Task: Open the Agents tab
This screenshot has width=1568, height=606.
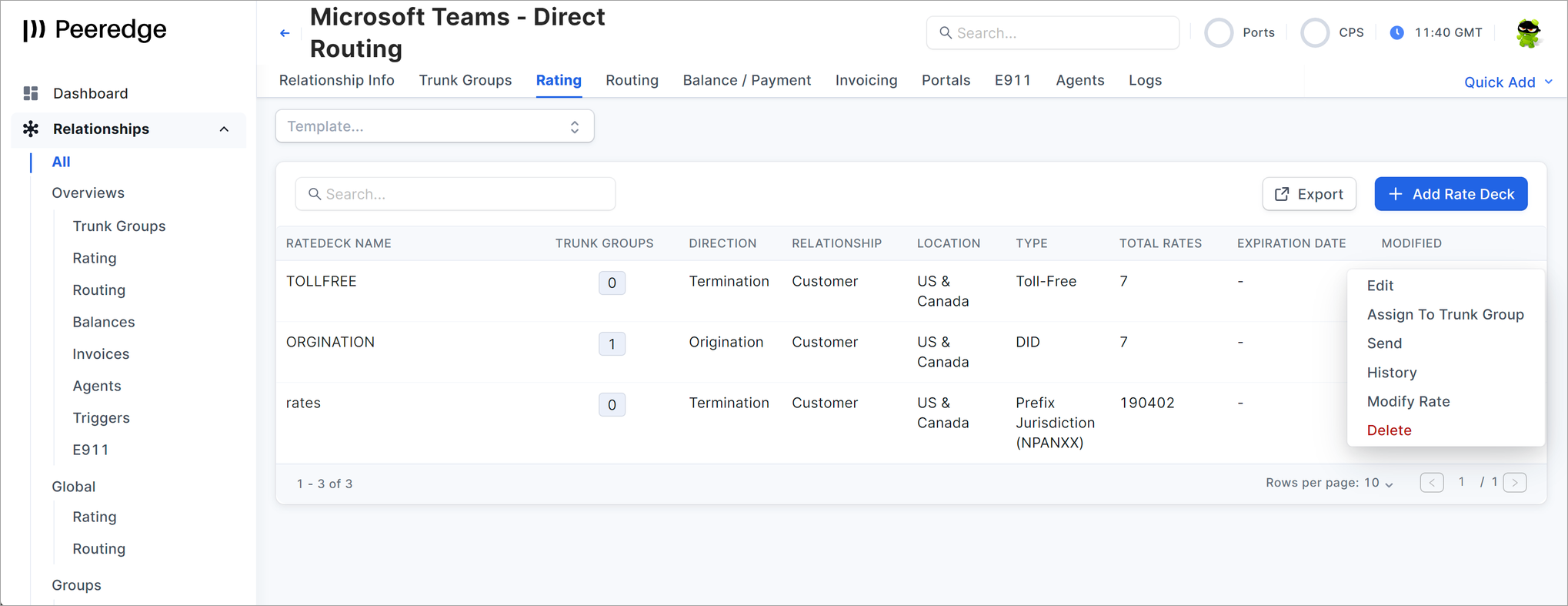Action: click(x=1079, y=80)
